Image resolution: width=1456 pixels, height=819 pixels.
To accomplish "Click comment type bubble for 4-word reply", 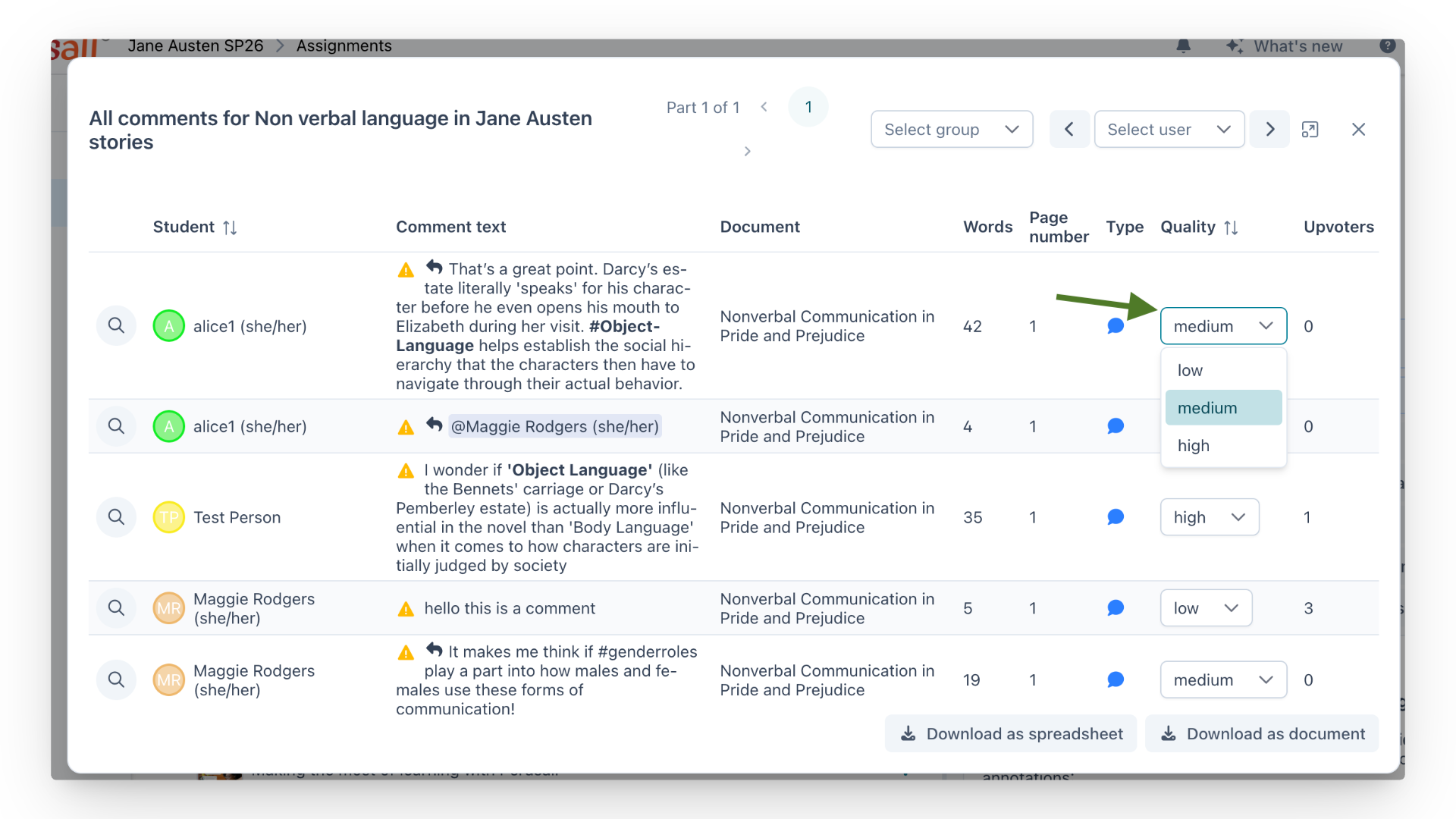I will pos(1116,426).
